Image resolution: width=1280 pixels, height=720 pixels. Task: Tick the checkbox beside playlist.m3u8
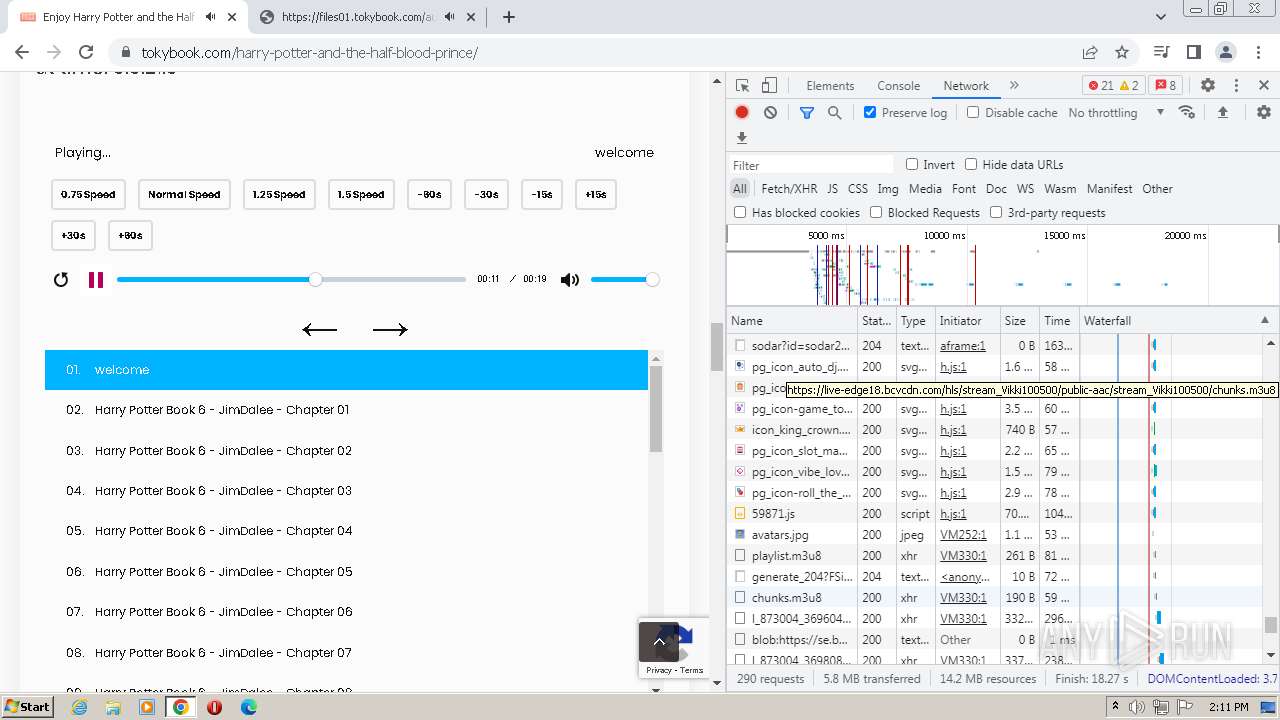[740, 555]
